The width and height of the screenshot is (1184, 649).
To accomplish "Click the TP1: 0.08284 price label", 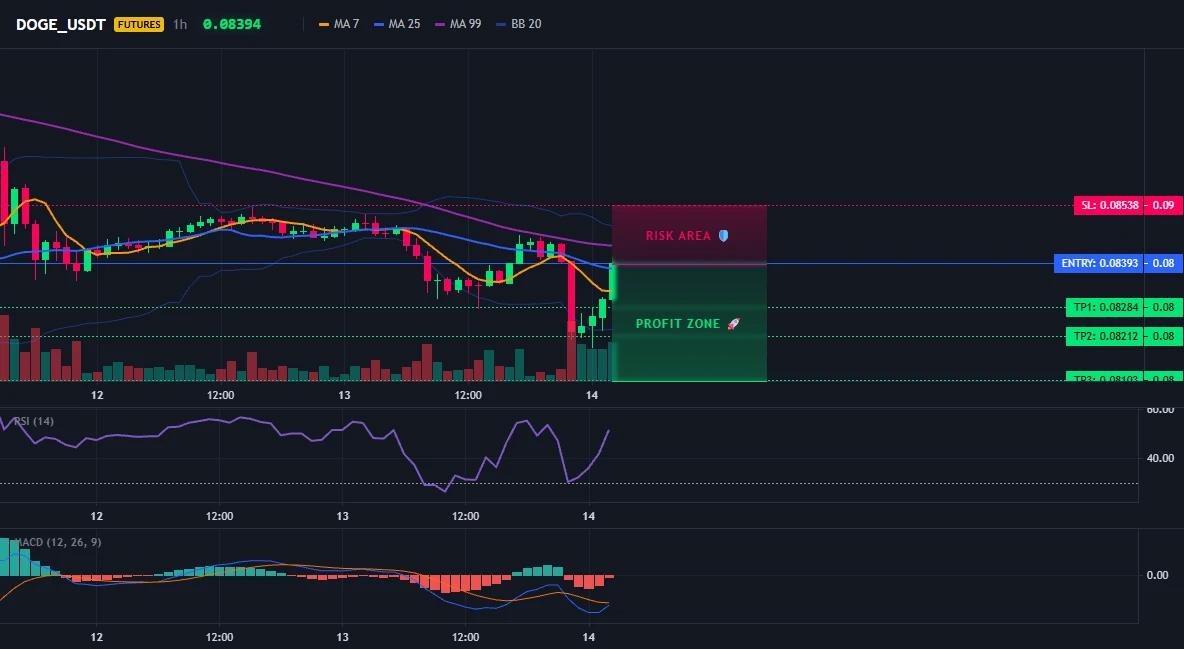I will pos(1105,308).
